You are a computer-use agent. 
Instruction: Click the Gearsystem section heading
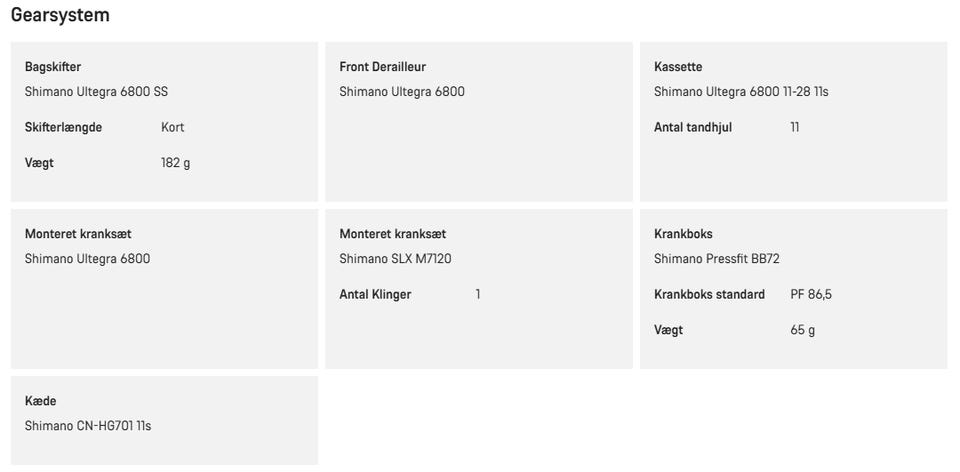[60, 15]
